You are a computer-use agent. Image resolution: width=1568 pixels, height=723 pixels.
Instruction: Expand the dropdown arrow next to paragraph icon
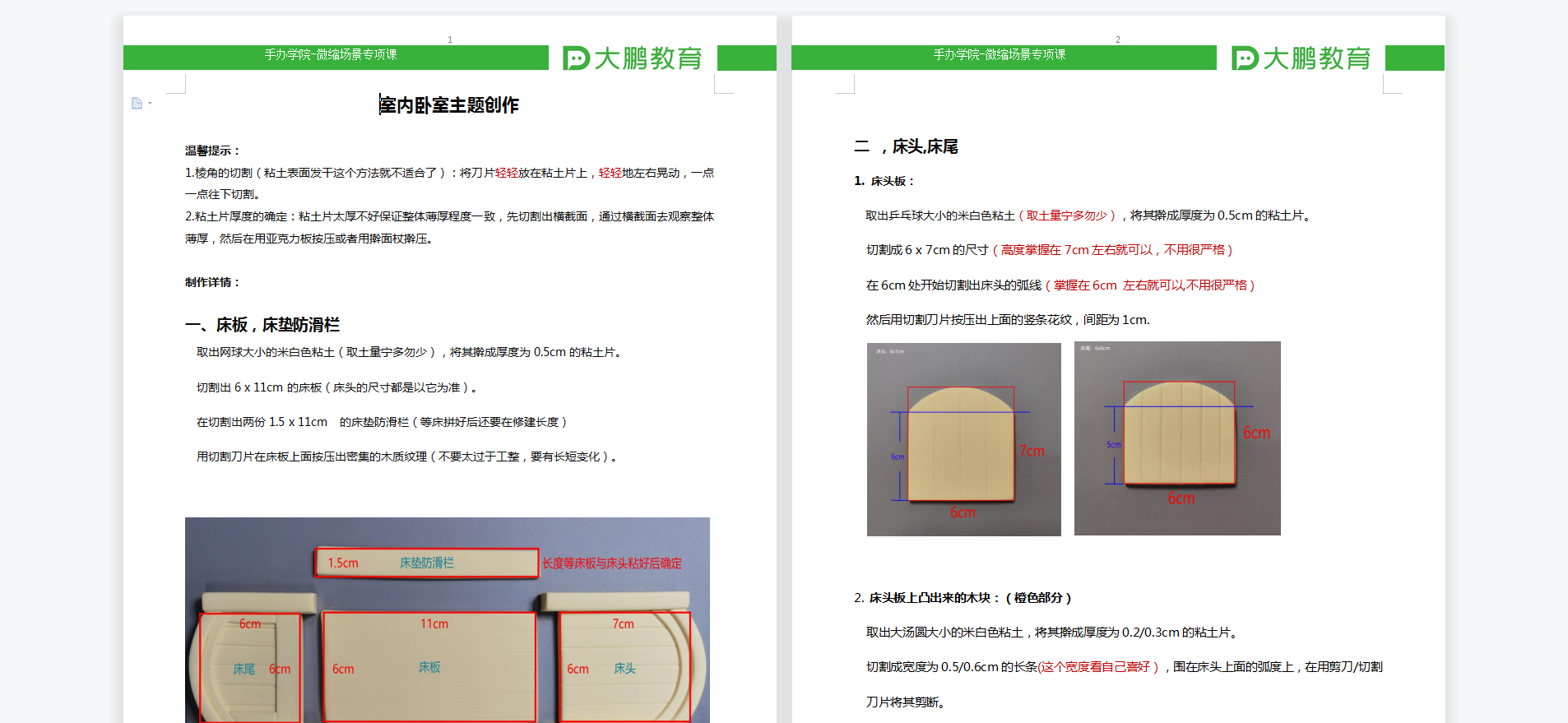coord(150,104)
